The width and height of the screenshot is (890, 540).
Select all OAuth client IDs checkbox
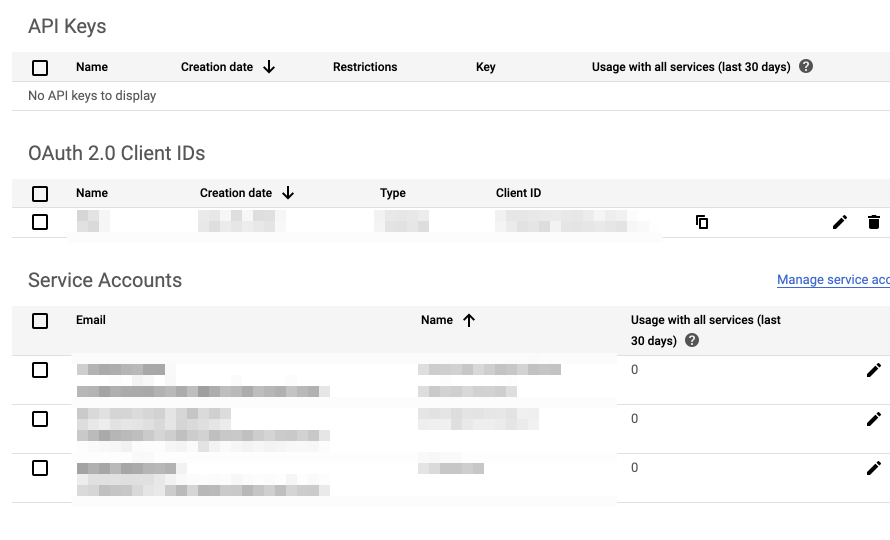click(x=40, y=194)
